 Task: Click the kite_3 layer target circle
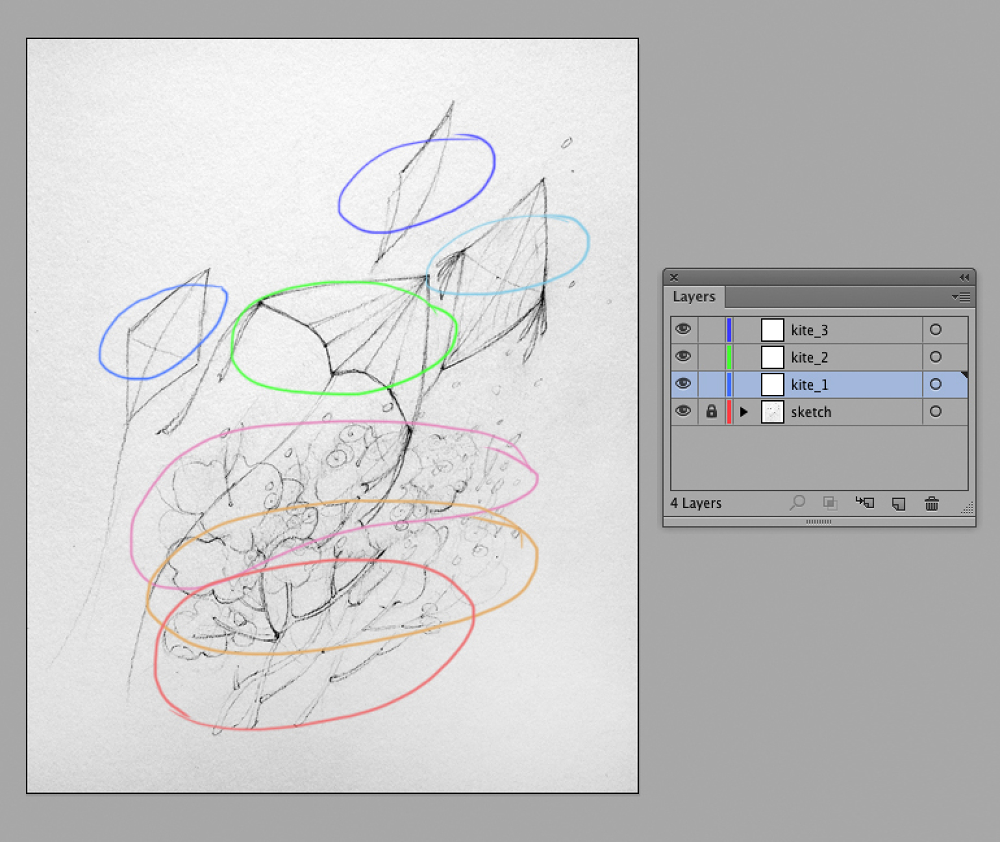(936, 330)
